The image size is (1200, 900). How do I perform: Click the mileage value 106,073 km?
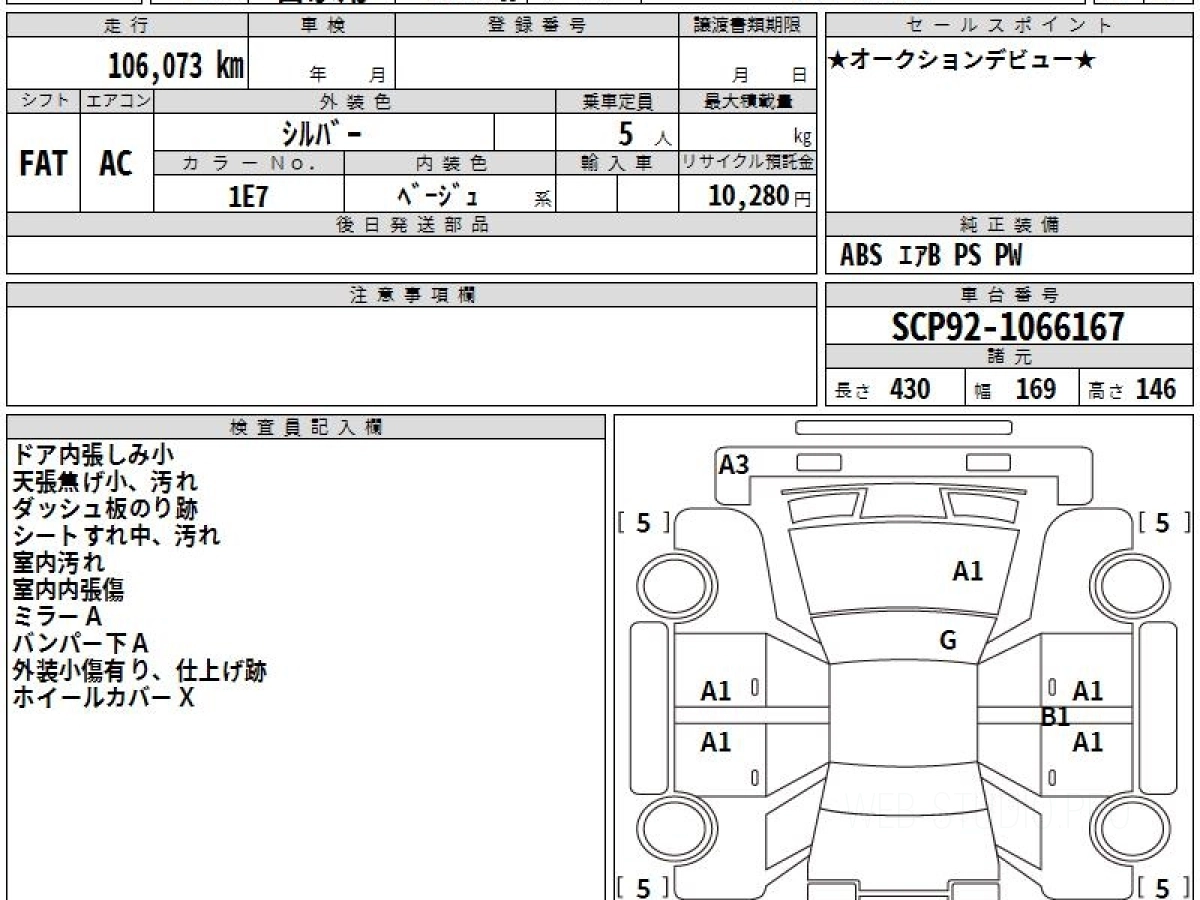[176, 66]
